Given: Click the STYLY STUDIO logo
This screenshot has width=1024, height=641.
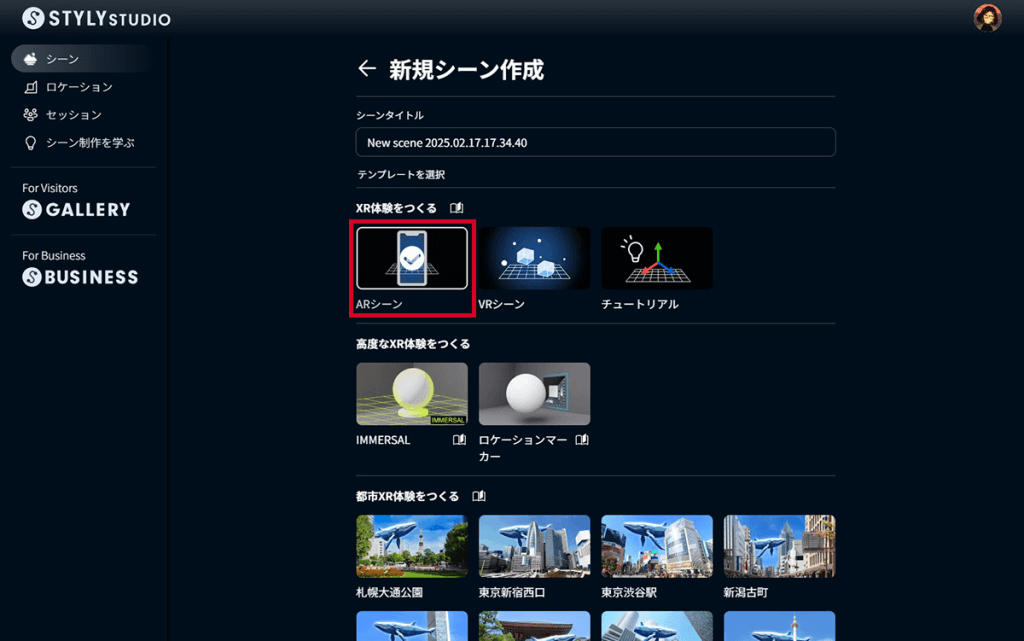Looking at the screenshot, I should point(95,17).
